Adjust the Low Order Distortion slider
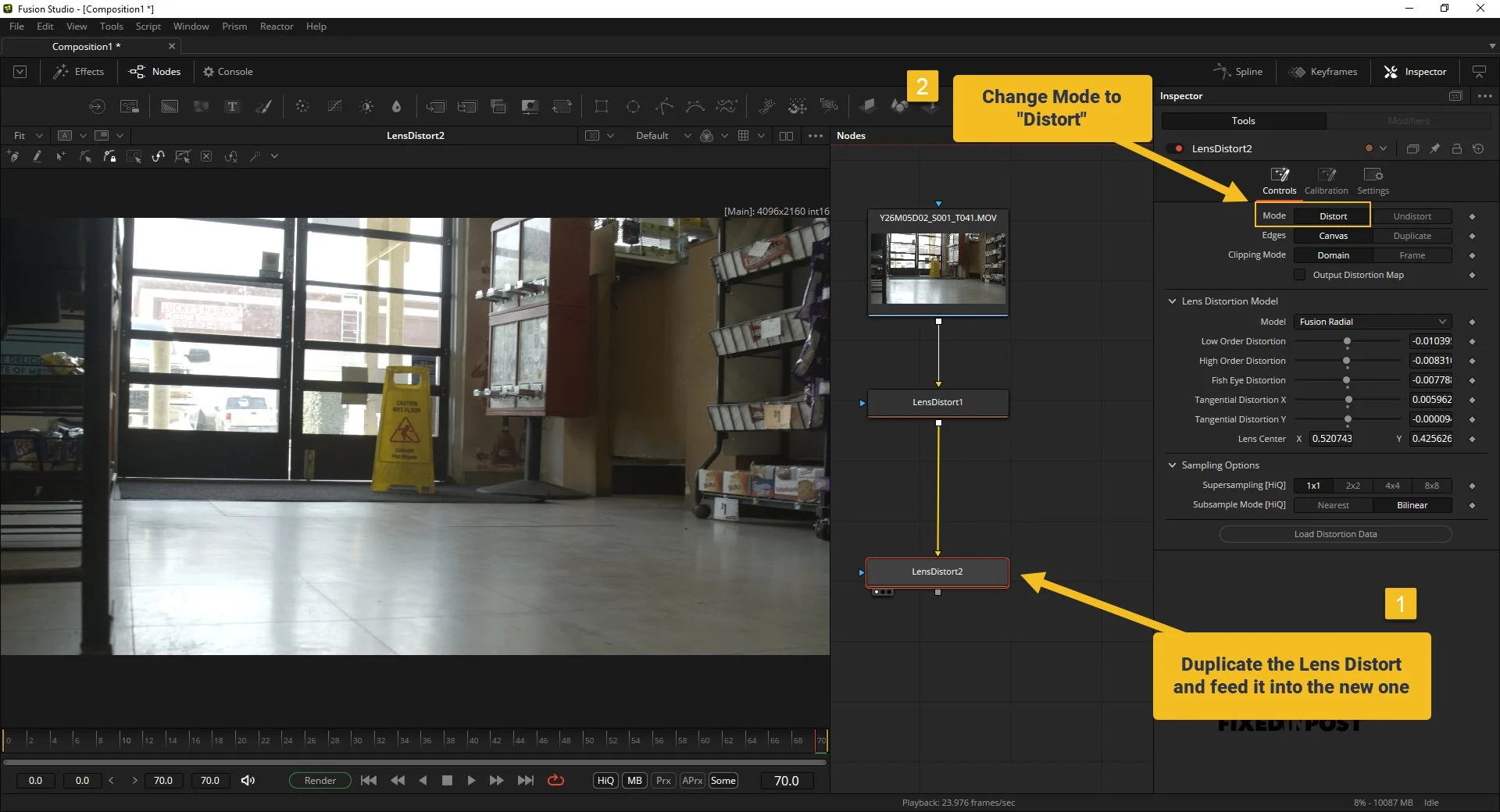 1347,341
